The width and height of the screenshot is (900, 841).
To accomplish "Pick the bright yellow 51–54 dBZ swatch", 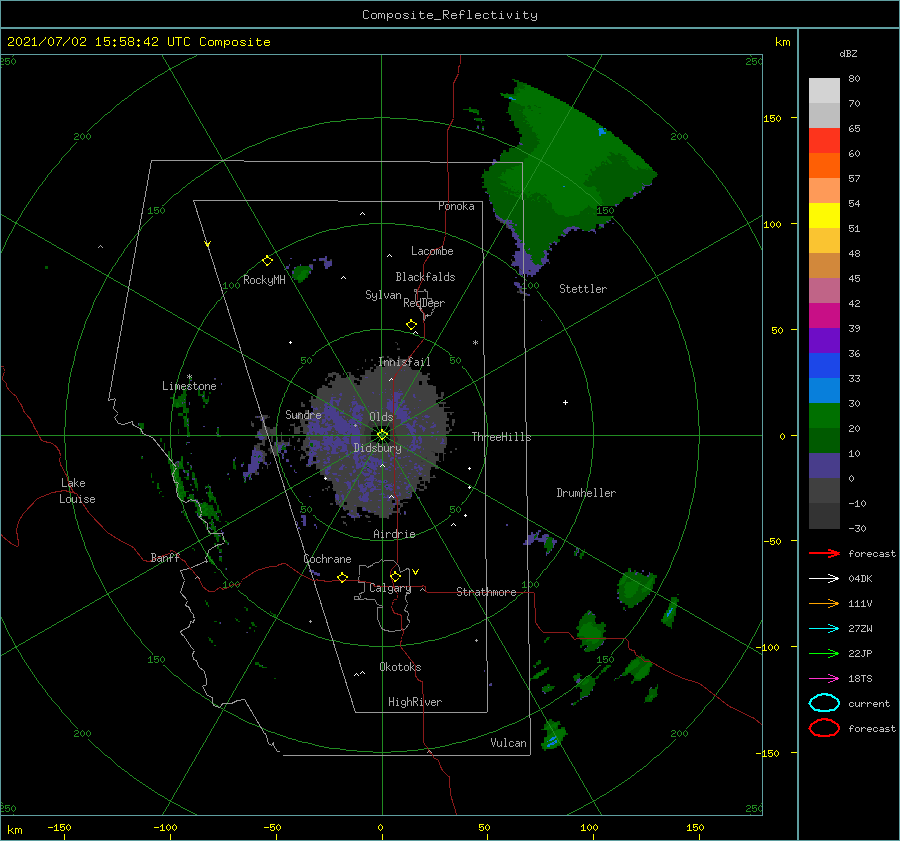I will (824, 216).
